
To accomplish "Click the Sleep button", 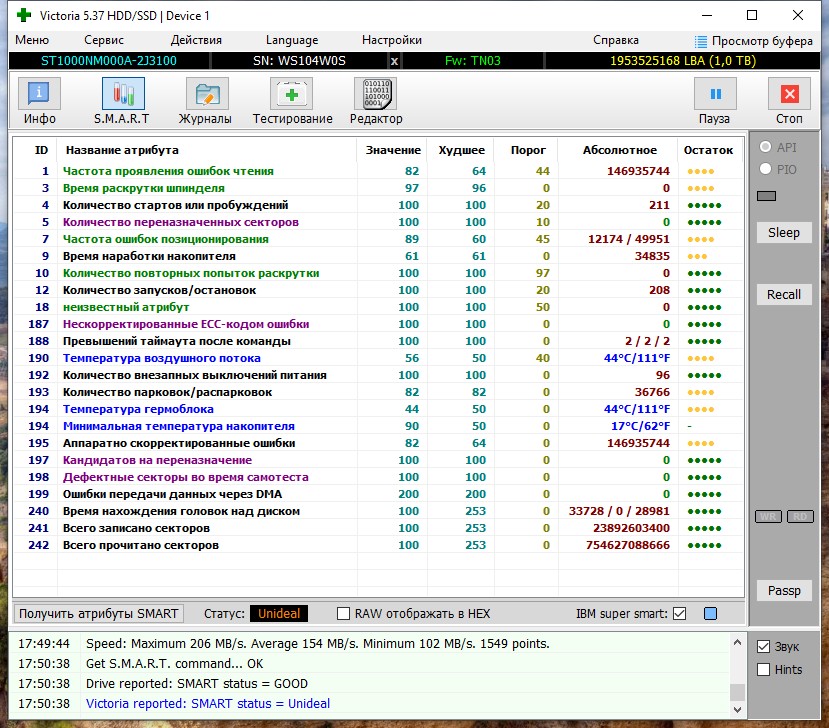I will pyautogui.click(x=784, y=233).
